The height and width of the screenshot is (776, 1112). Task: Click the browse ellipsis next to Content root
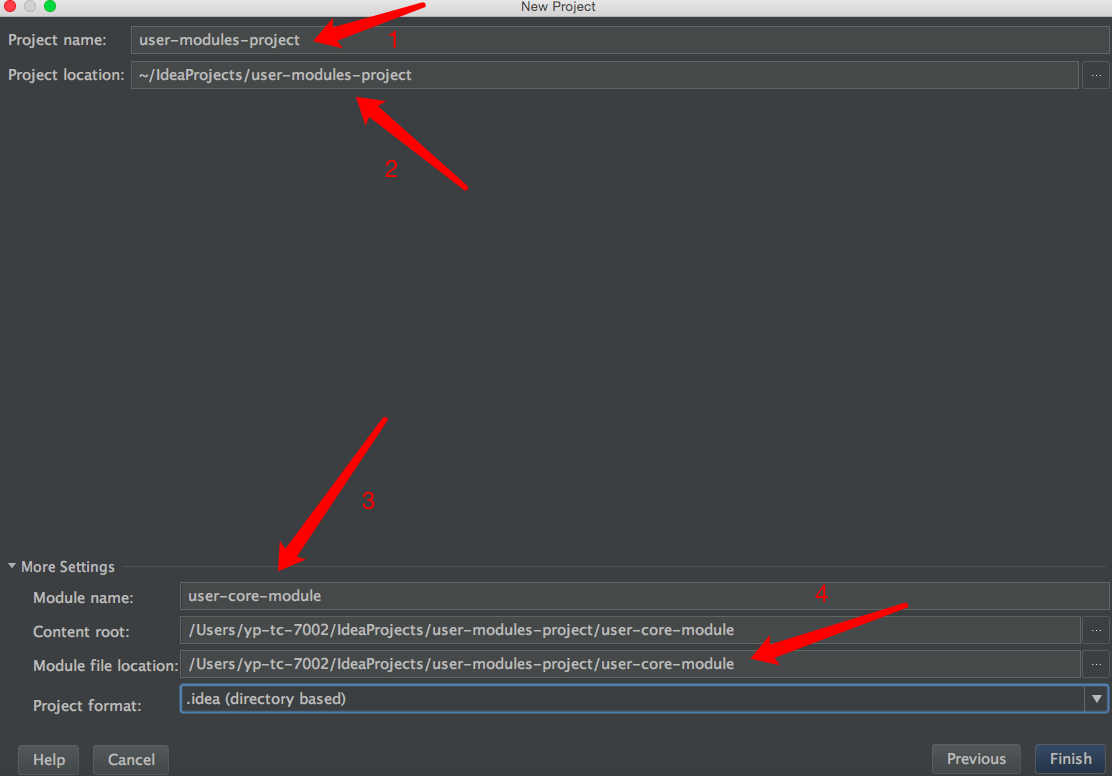pos(1096,630)
